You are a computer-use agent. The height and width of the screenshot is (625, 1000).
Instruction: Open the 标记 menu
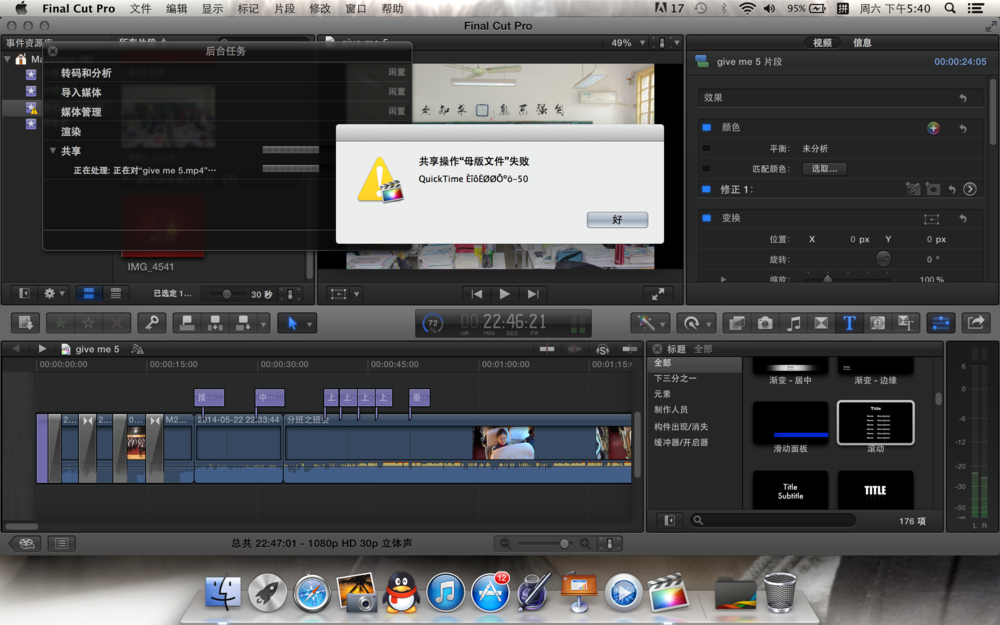[x=248, y=8]
